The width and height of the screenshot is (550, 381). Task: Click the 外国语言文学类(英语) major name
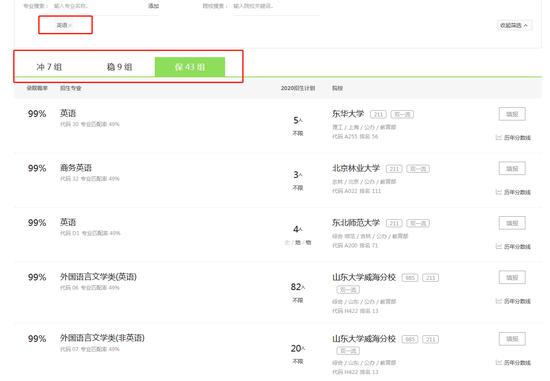pos(98,277)
